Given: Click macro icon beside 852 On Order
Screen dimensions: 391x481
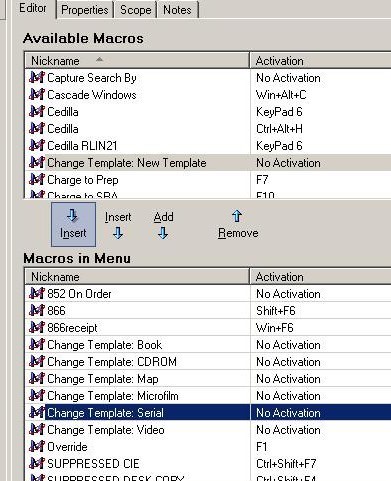Looking at the screenshot, I should 37,294.
